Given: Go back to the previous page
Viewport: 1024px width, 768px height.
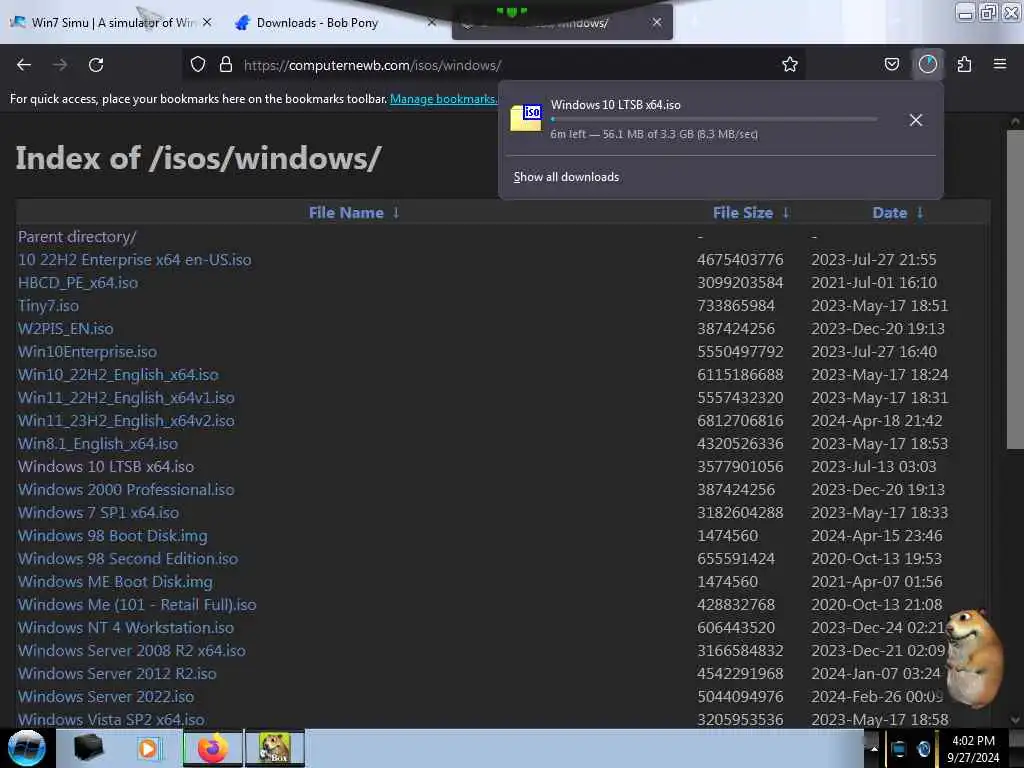Looking at the screenshot, I should [x=24, y=65].
